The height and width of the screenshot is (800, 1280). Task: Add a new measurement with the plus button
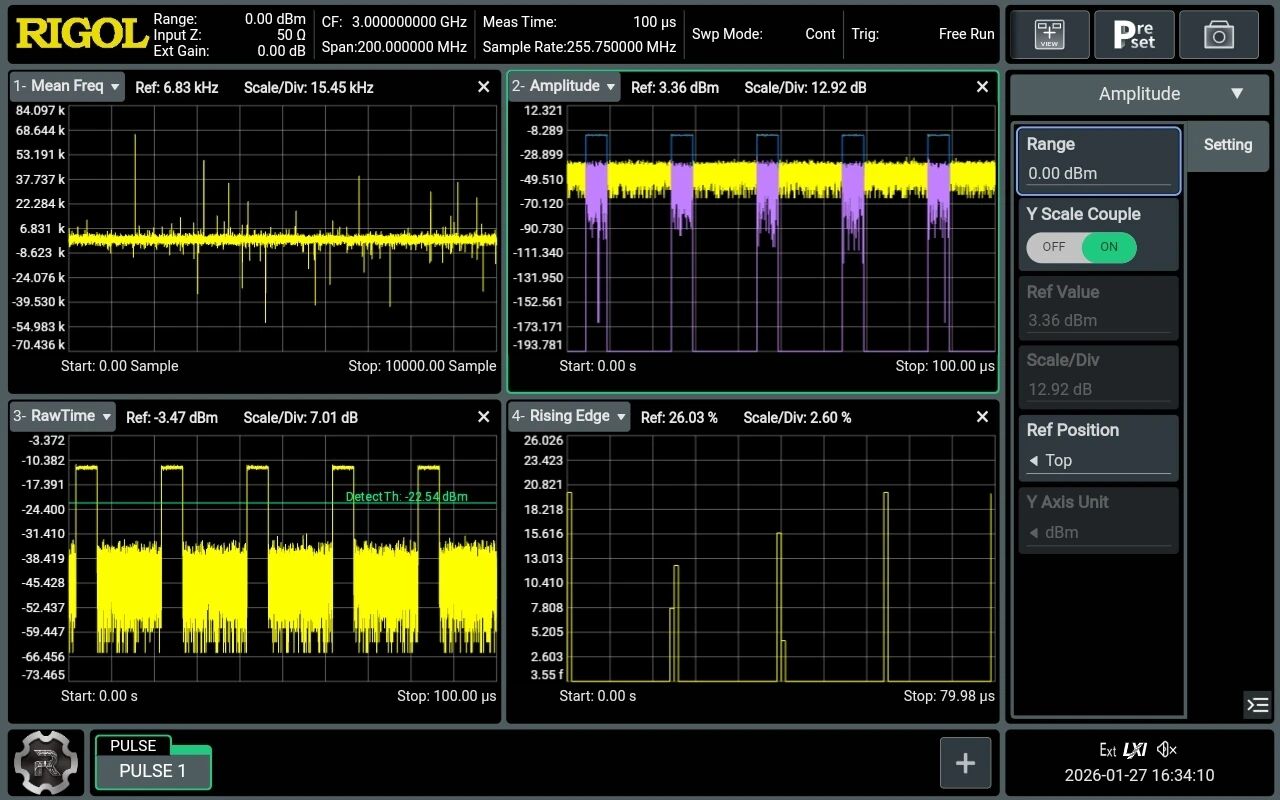pyautogui.click(x=965, y=763)
